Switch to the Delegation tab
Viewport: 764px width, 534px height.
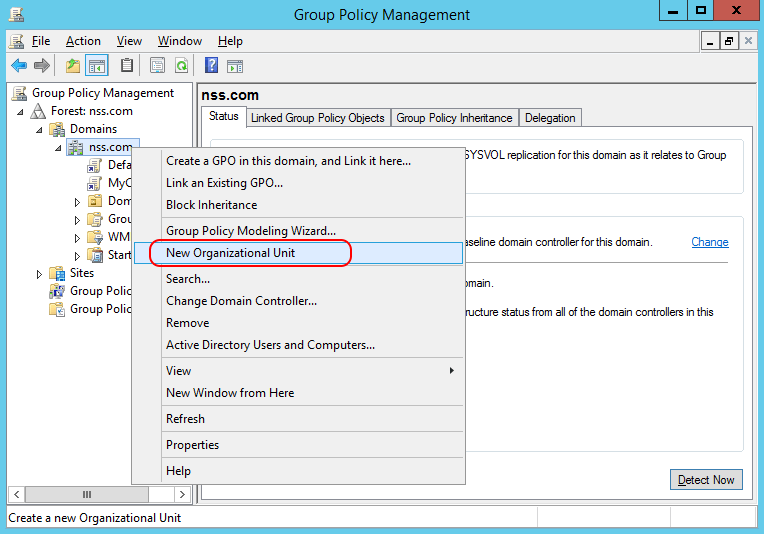coord(550,118)
